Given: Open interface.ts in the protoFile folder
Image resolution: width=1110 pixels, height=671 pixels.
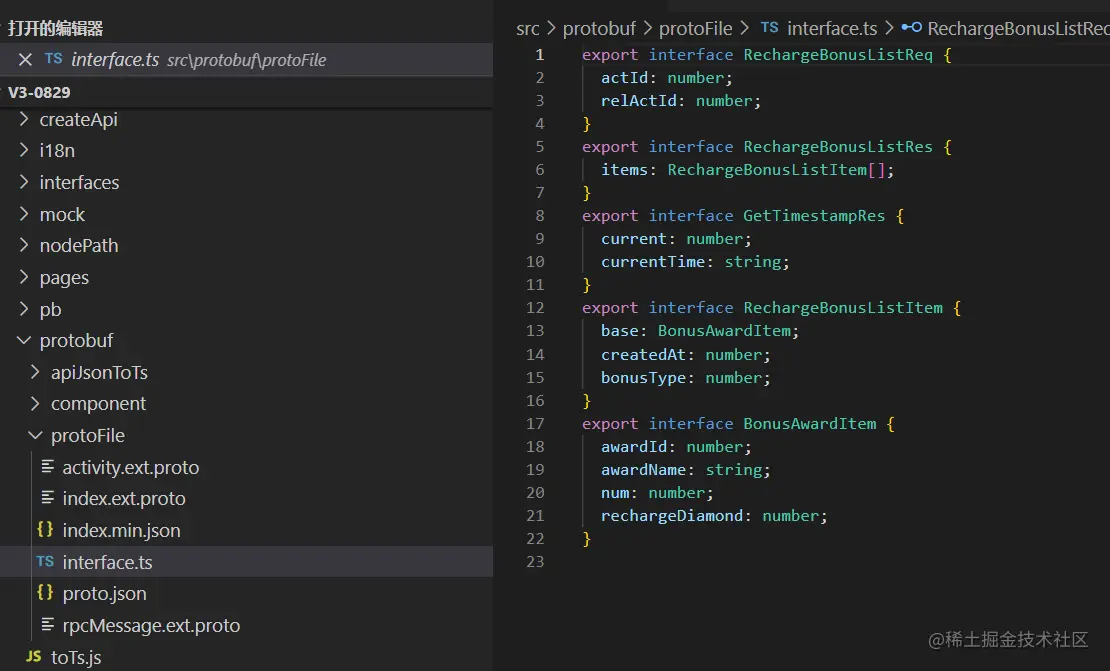Looking at the screenshot, I should point(108,562).
